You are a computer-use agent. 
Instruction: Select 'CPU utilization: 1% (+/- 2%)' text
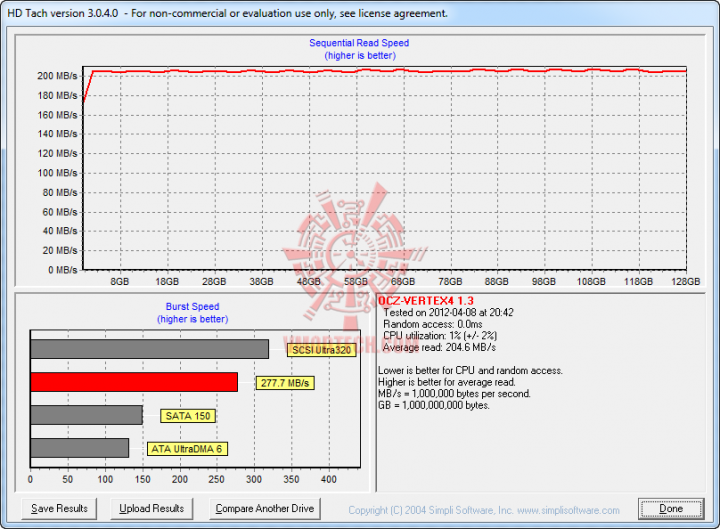[x=440, y=336]
